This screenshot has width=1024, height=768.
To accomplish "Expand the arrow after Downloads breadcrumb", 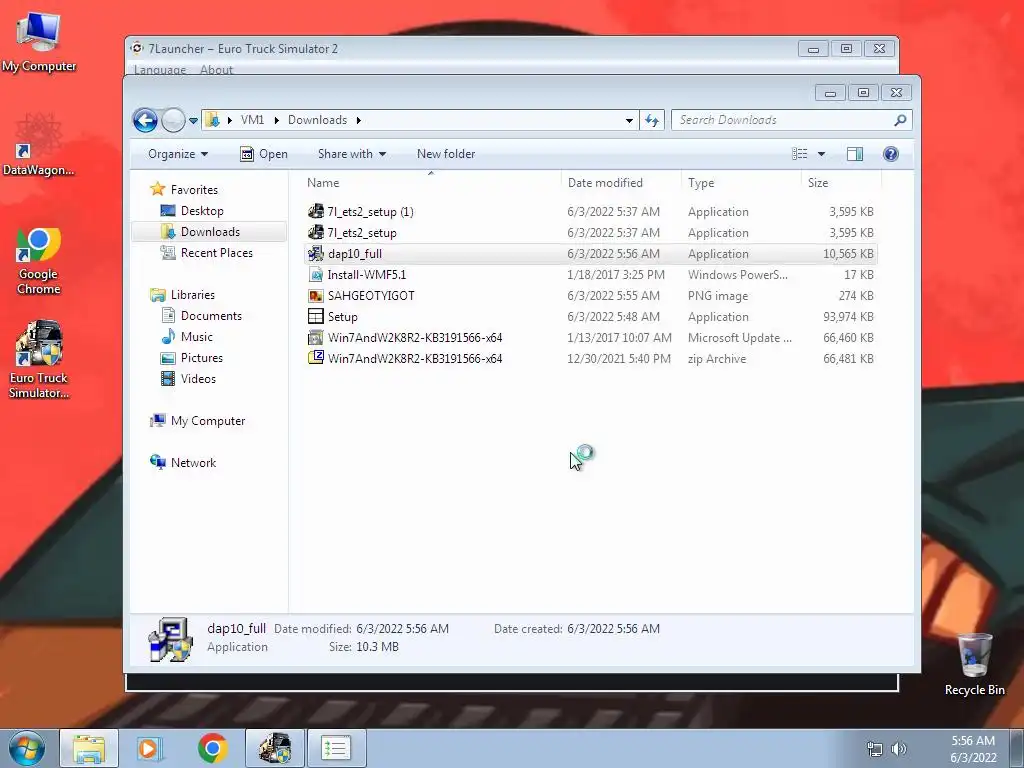I will [x=359, y=120].
